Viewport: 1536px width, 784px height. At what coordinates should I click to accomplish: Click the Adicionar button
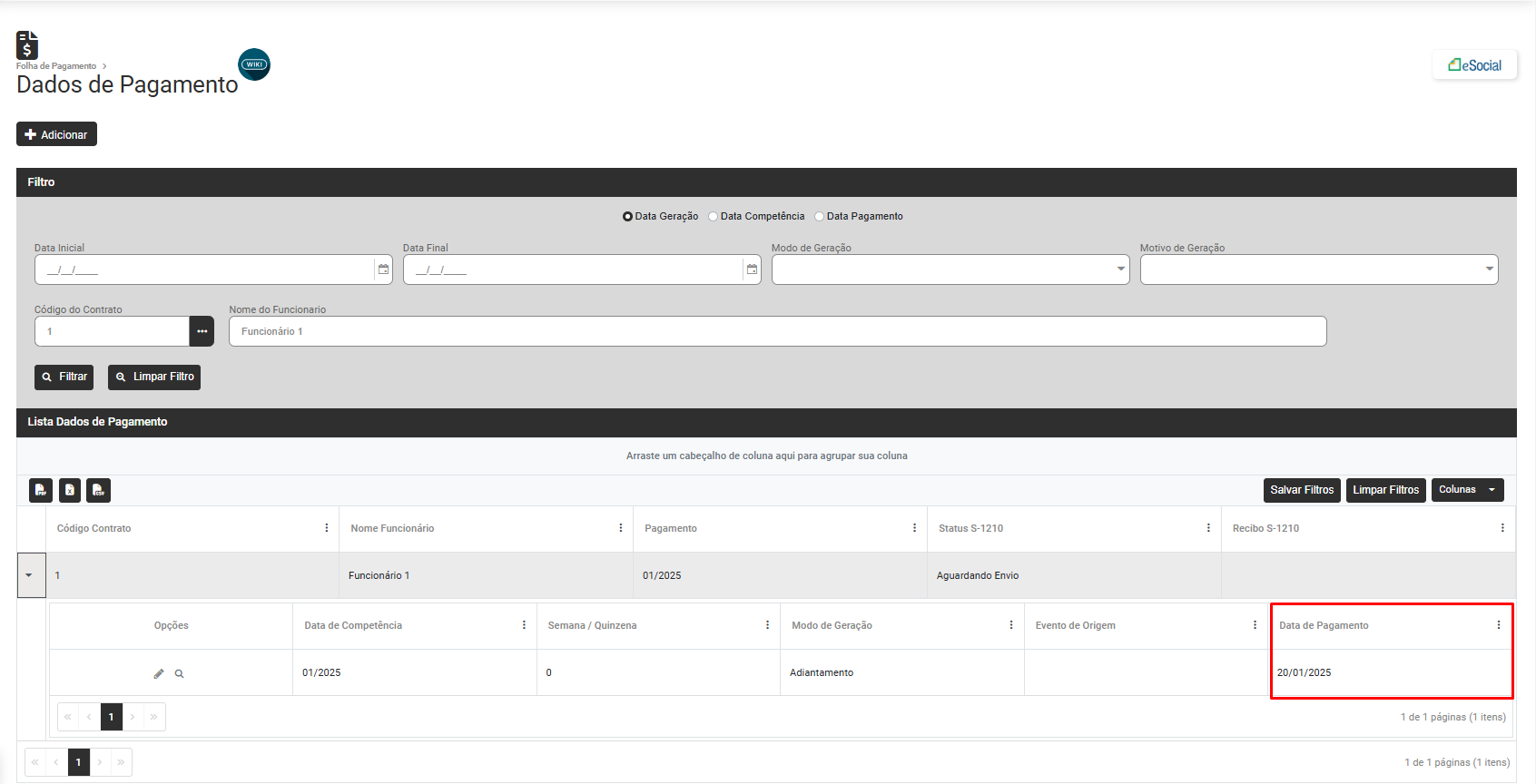coord(56,134)
